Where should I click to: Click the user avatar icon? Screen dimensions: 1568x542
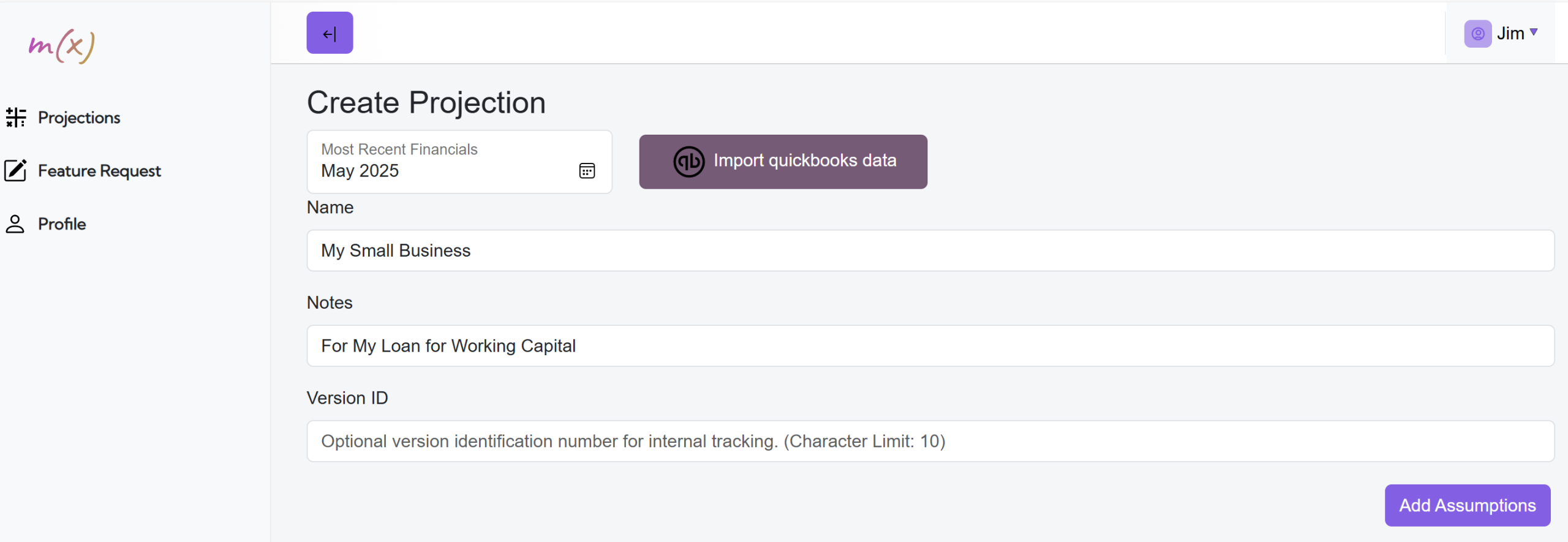[1477, 34]
